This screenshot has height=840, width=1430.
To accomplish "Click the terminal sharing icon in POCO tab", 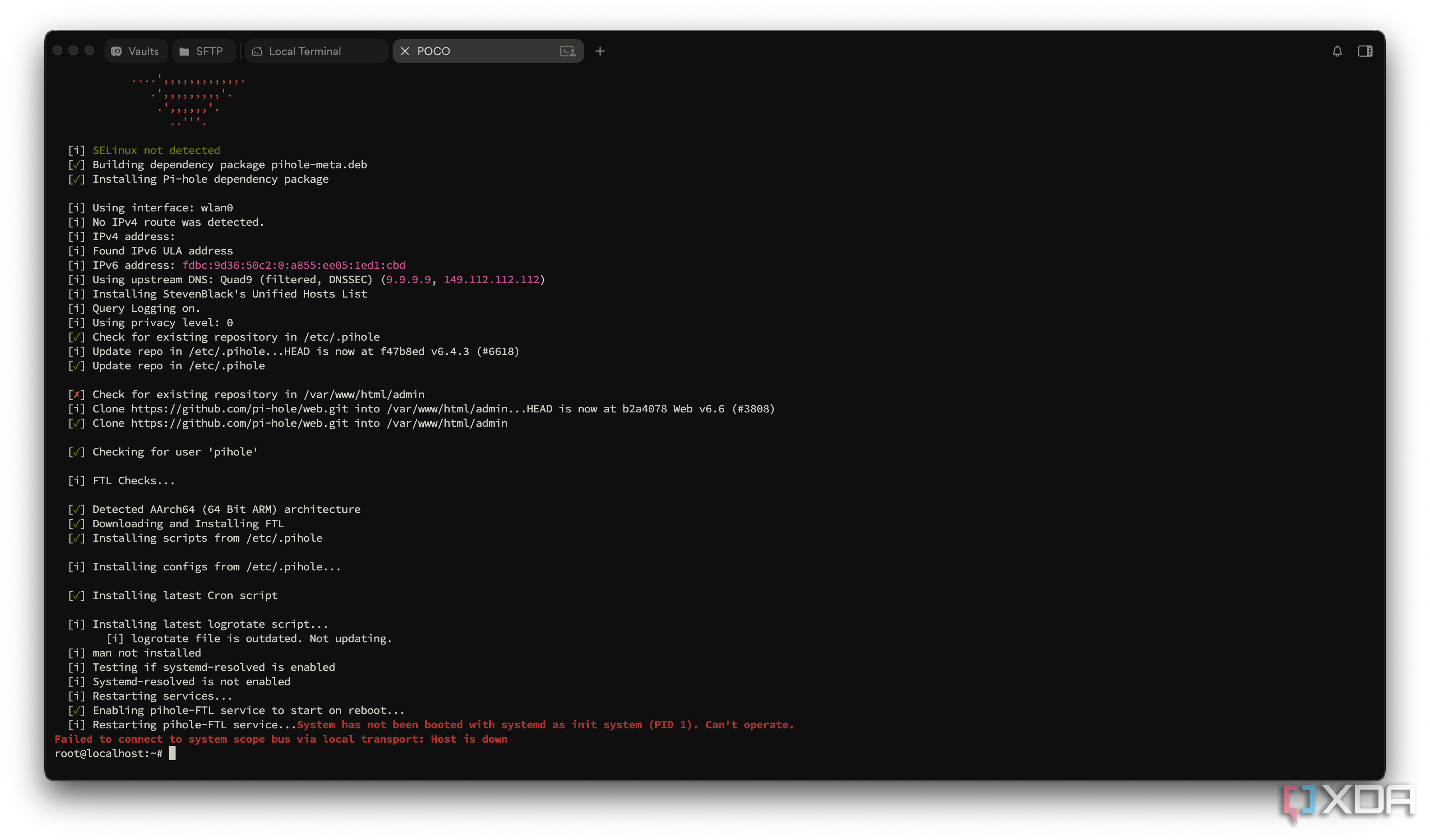I will 567,51.
